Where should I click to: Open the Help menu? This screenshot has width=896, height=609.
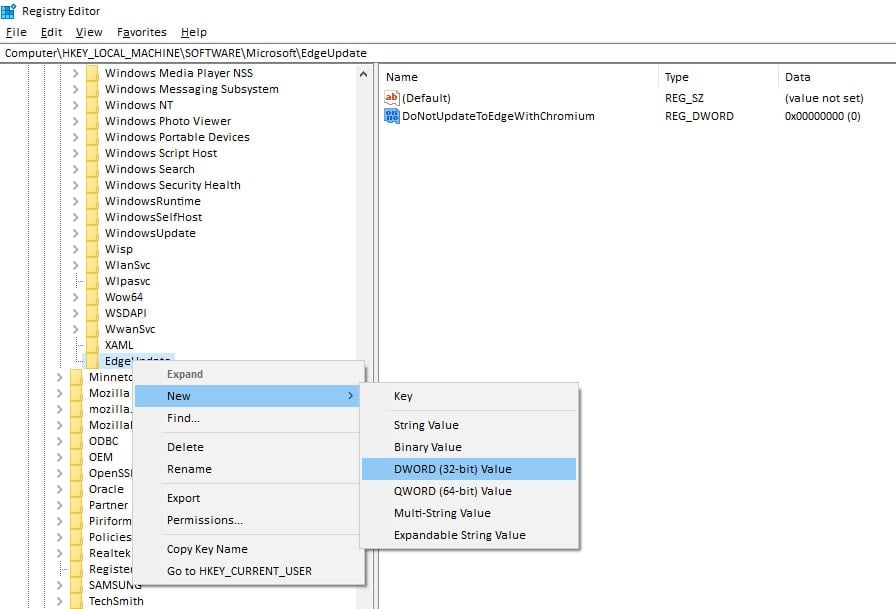(x=194, y=33)
